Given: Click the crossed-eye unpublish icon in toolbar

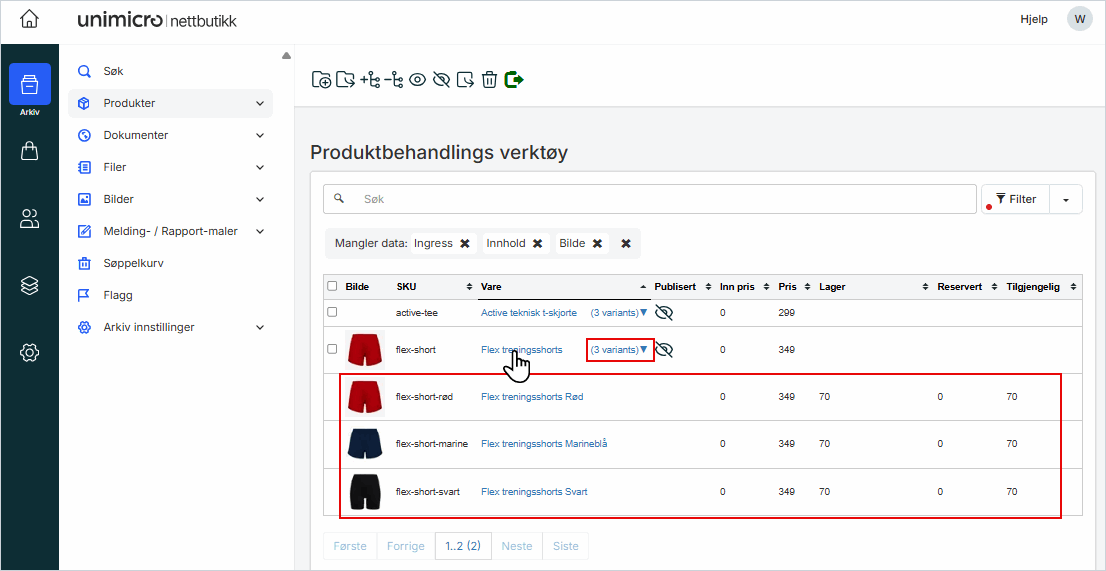Looking at the screenshot, I should 441,80.
